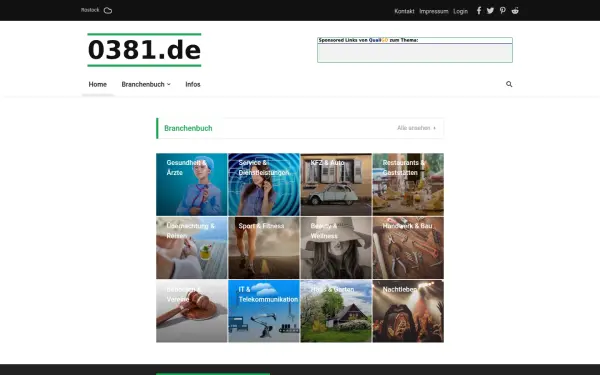Screen dimensions: 600x375
Task: Open the Handwerk & Bau tile
Action: click(x=408, y=248)
